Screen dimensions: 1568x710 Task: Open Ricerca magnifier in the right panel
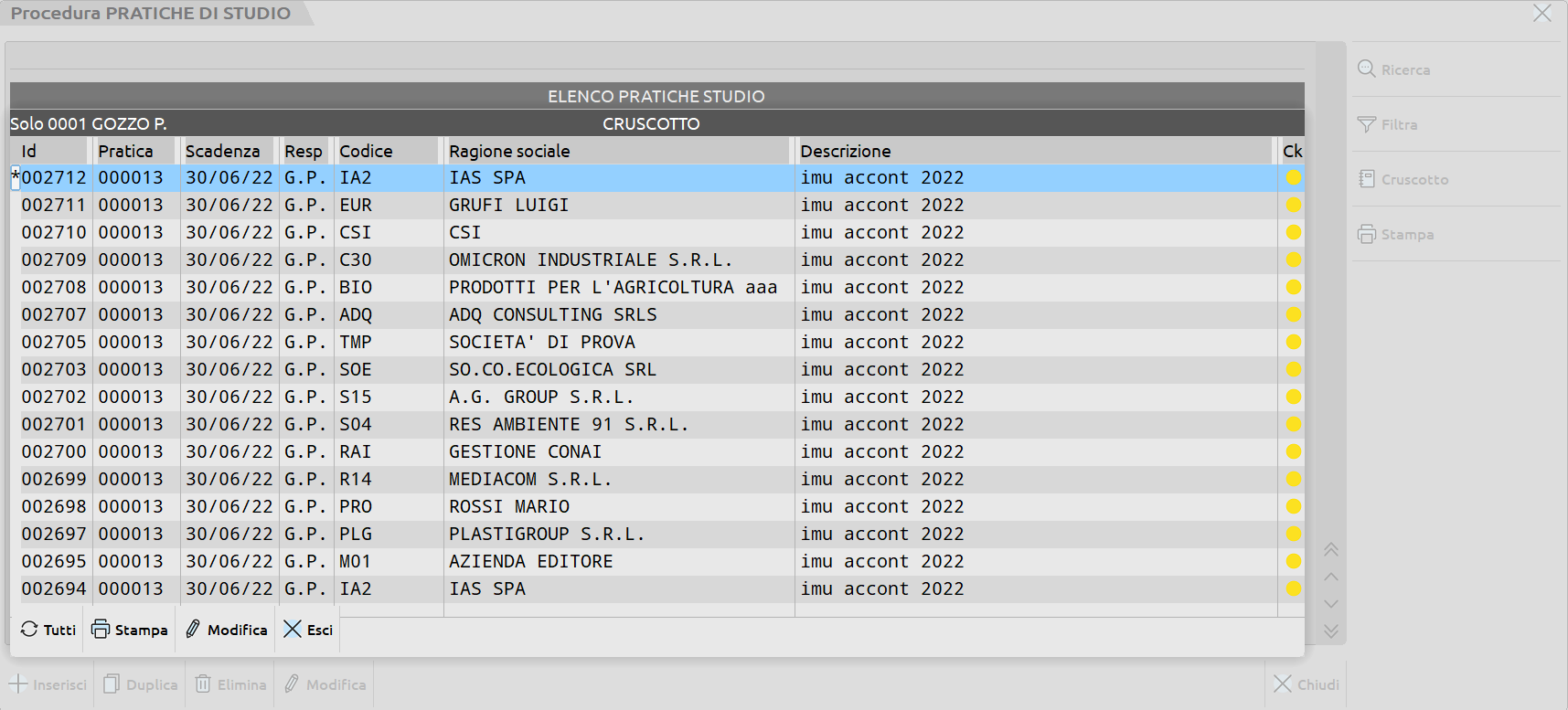click(1367, 69)
